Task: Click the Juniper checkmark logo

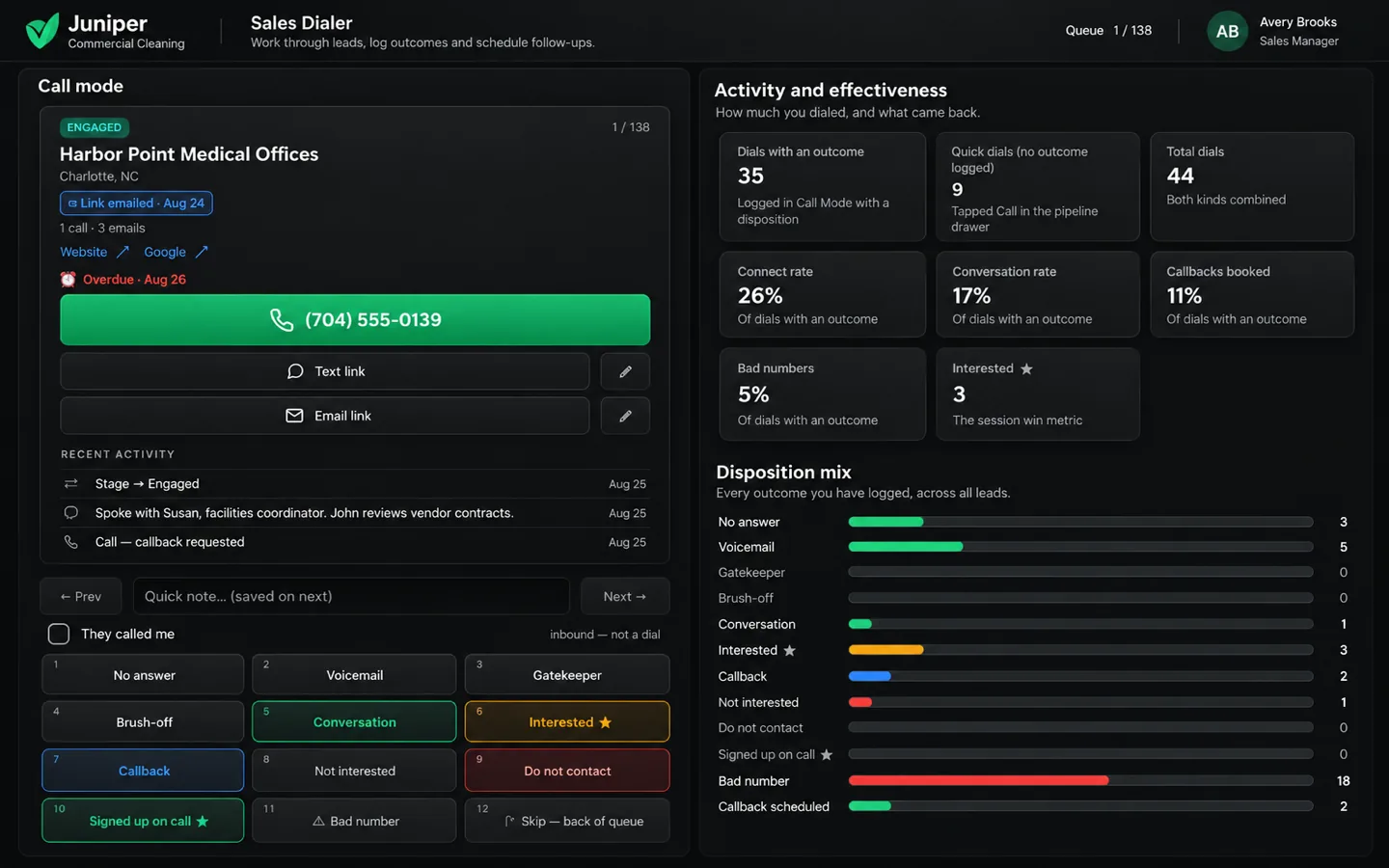Action: [42, 31]
